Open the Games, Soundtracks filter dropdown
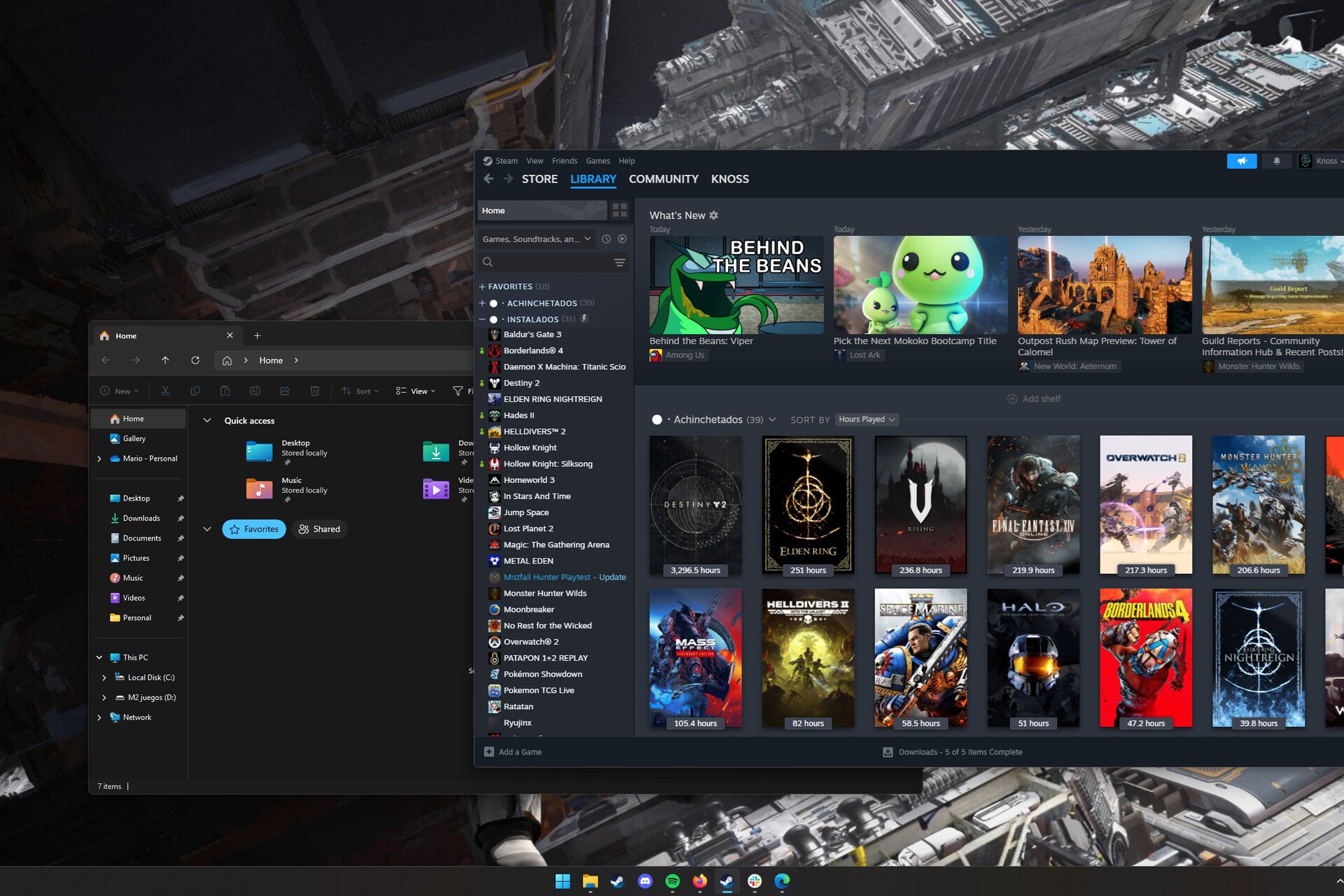This screenshot has height=896, width=1344. point(536,239)
